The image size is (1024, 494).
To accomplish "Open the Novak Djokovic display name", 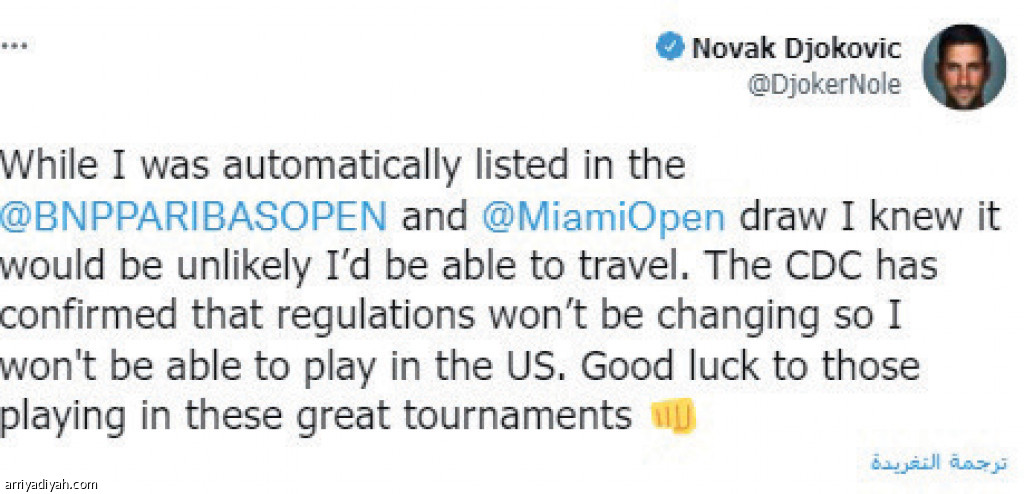I will click(x=797, y=48).
